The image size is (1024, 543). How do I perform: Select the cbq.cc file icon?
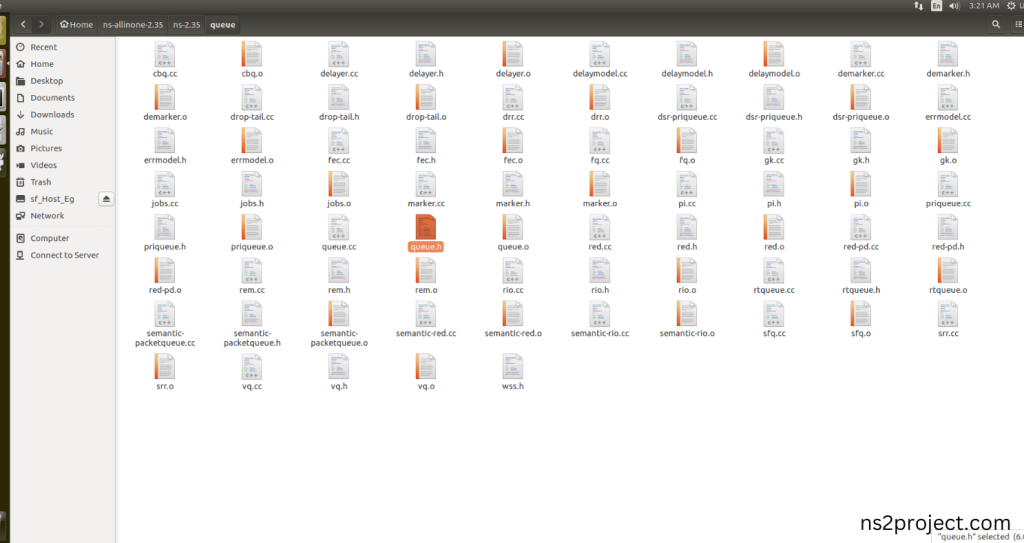[x=165, y=54]
